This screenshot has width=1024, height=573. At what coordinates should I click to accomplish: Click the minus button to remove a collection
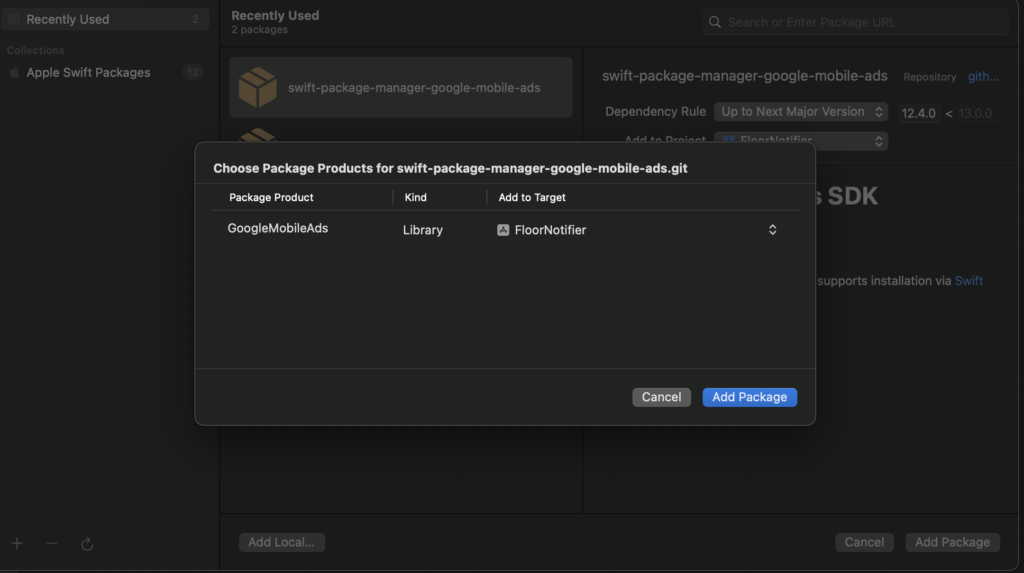pyautogui.click(x=52, y=543)
